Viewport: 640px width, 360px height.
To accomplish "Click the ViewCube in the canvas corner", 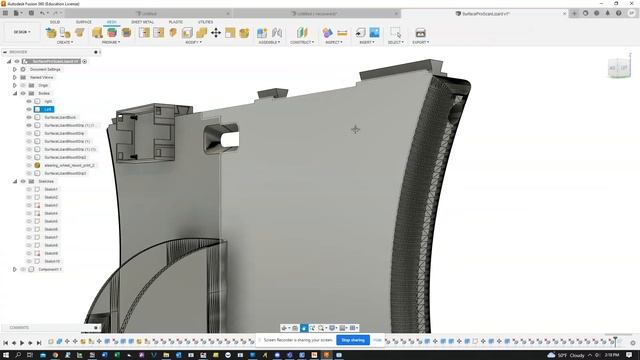I will click(x=619, y=68).
